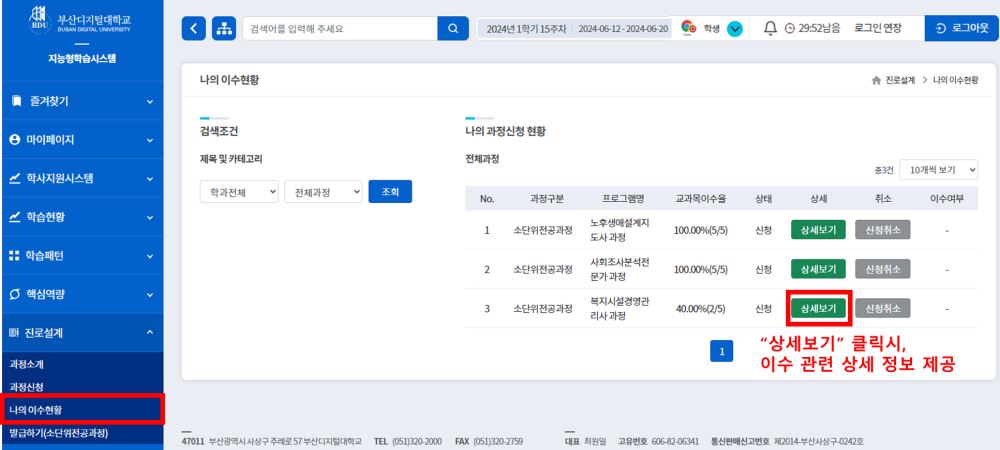Click the 진로설계 breadcrumb link
The width and height of the screenshot is (1000, 450).
(x=900, y=80)
